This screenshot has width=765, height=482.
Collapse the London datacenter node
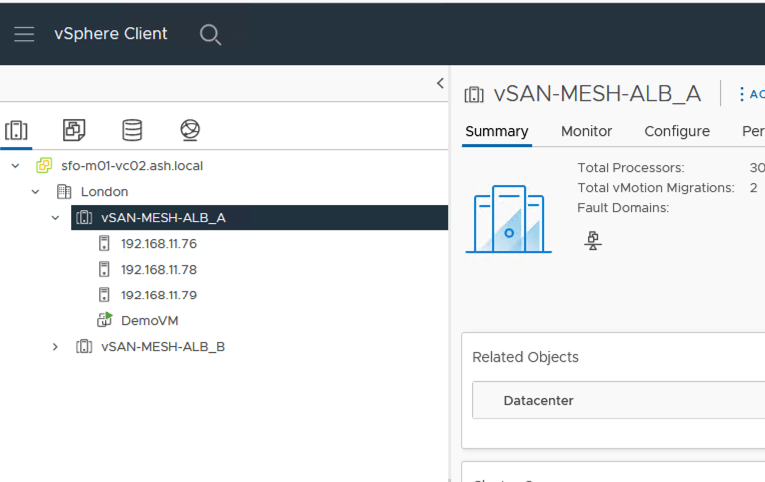pos(35,192)
